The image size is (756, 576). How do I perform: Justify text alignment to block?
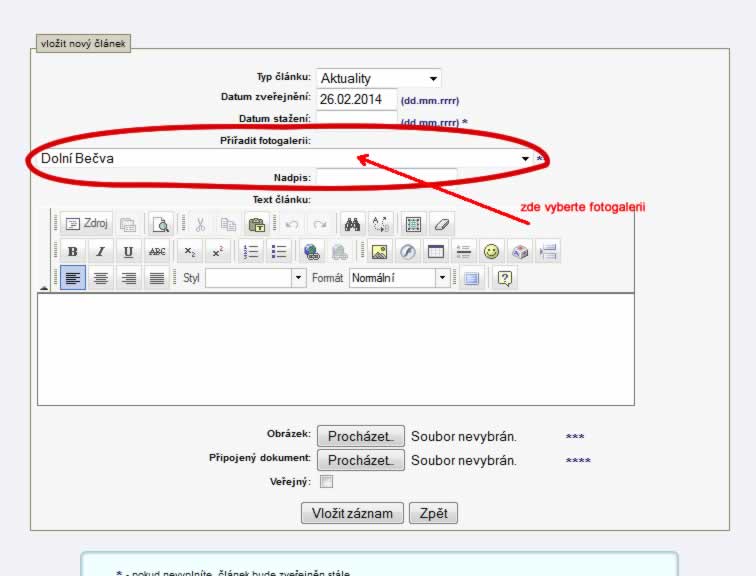coord(156,278)
